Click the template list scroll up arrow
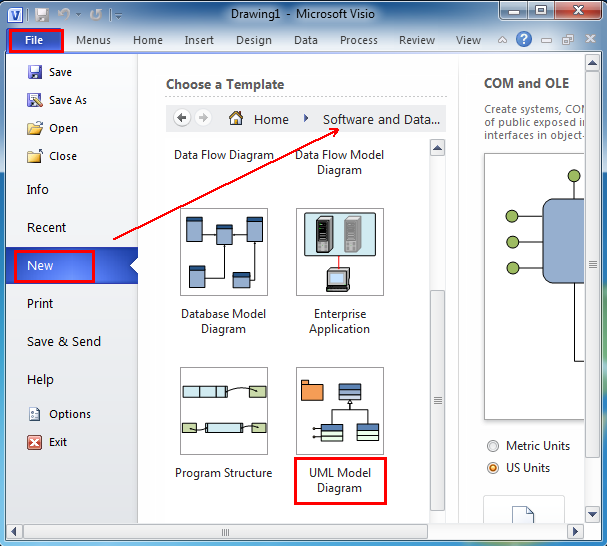The image size is (607, 546). click(x=437, y=148)
